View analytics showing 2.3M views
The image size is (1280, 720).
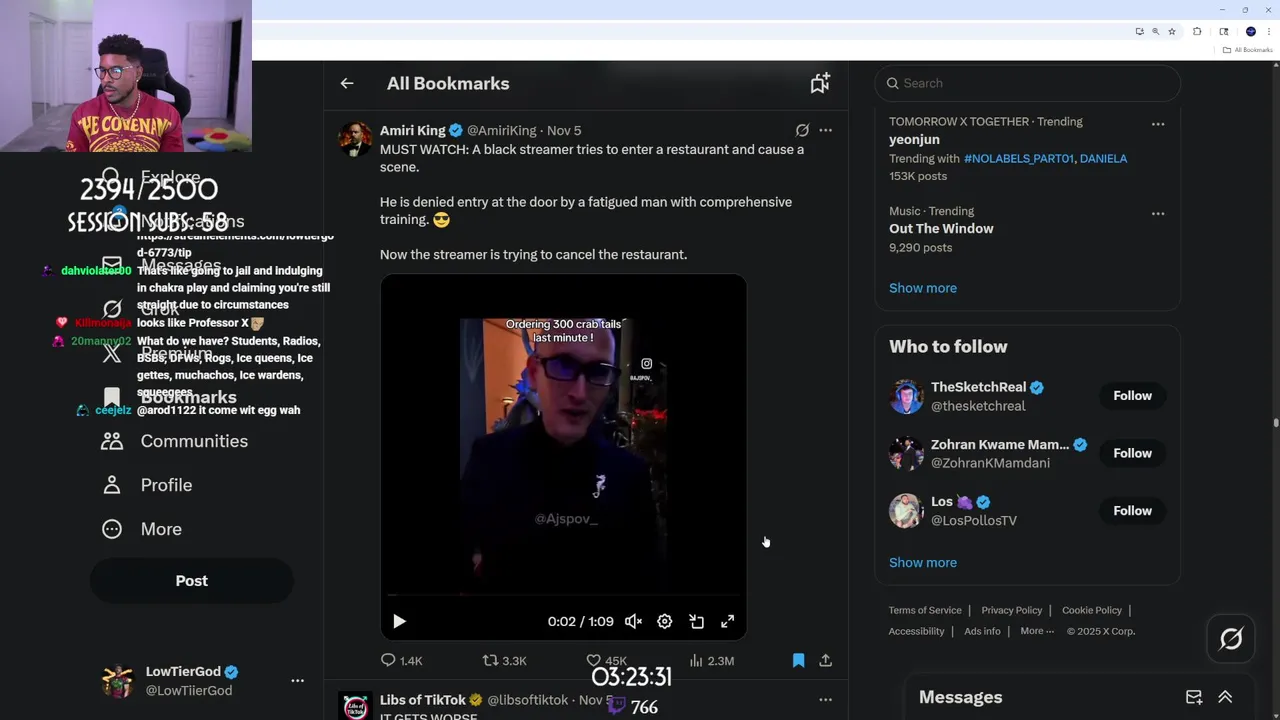click(x=712, y=660)
